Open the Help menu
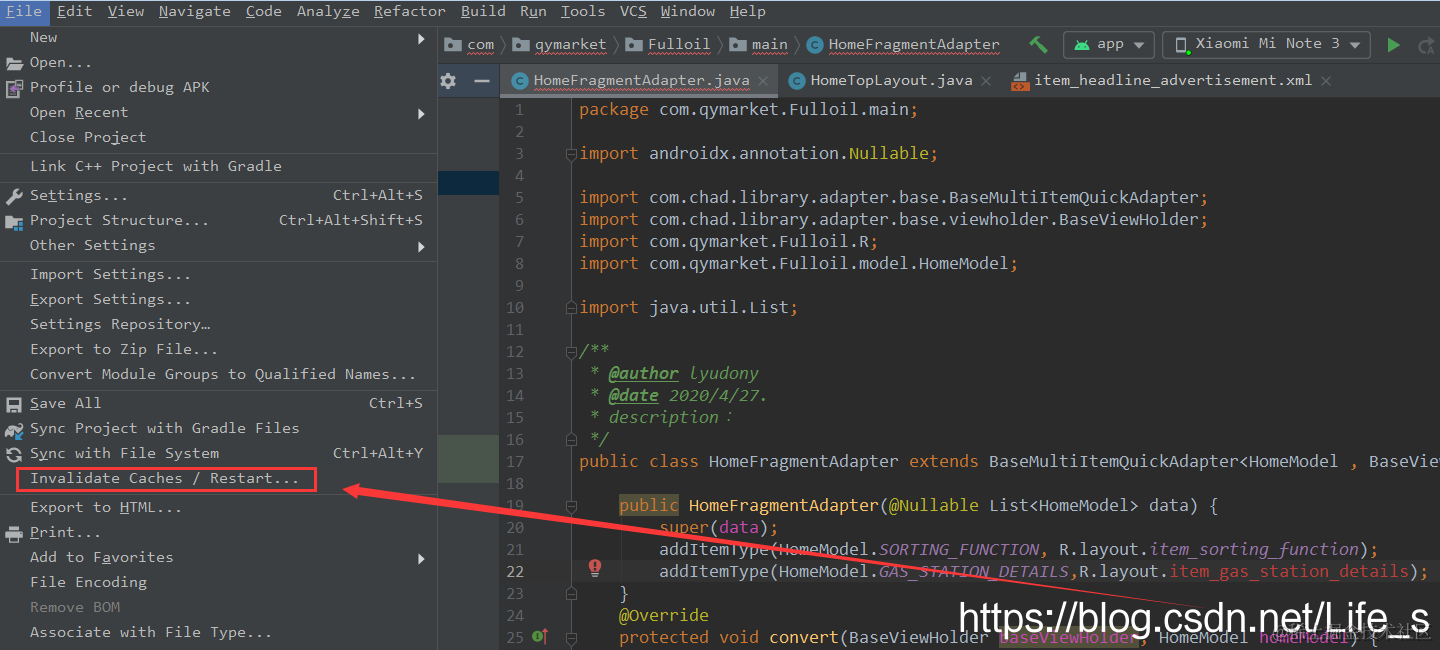Image resolution: width=1440 pixels, height=650 pixels. [747, 11]
